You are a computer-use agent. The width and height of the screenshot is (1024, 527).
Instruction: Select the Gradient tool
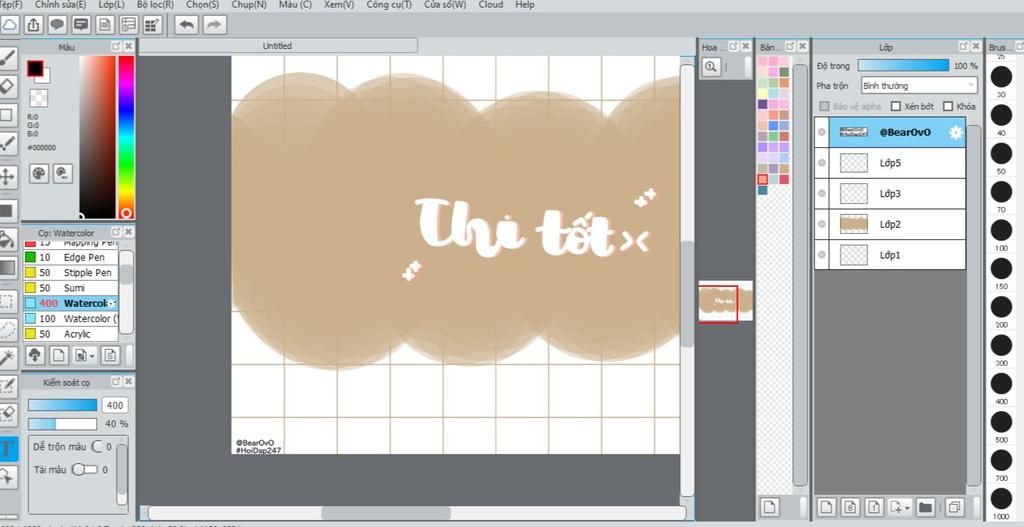coord(7,267)
